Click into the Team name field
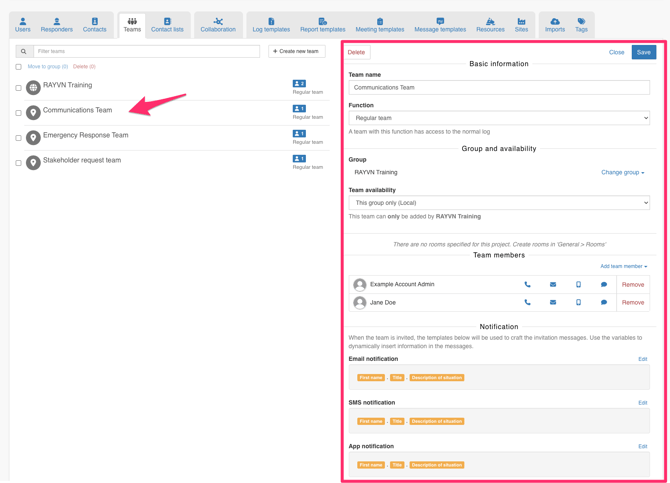 coord(498,88)
